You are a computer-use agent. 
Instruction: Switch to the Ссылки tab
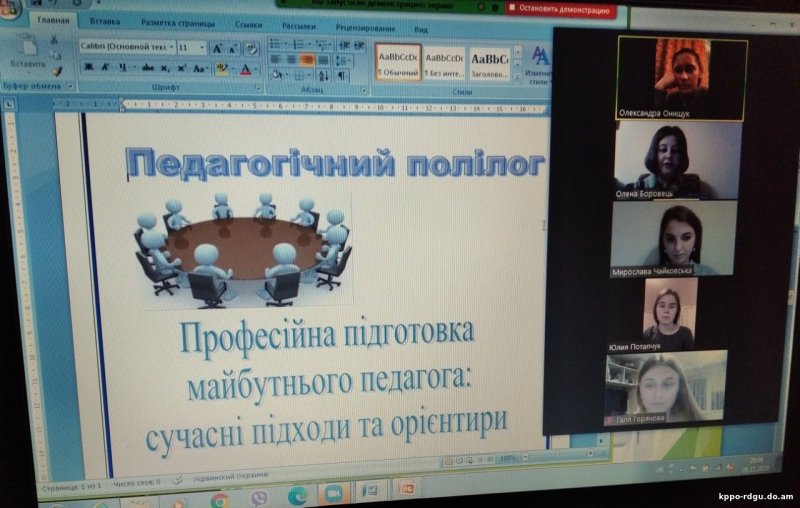click(x=248, y=24)
